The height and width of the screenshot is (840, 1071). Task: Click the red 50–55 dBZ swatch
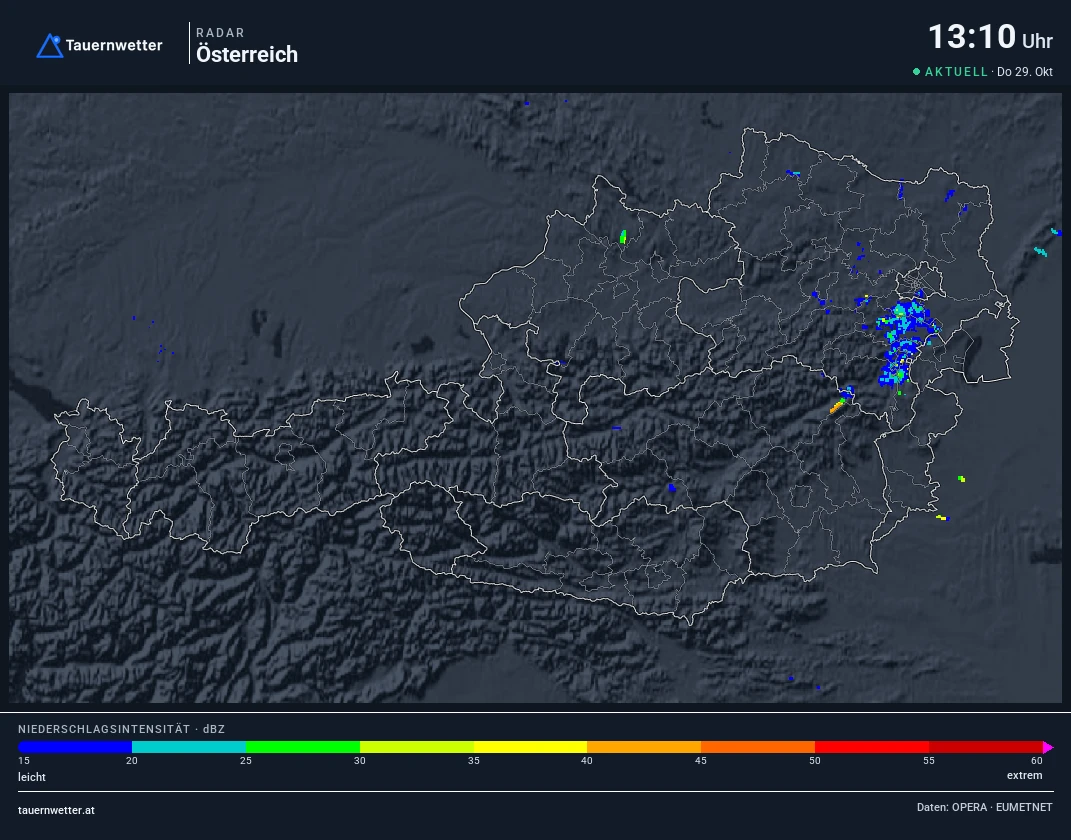872,747
